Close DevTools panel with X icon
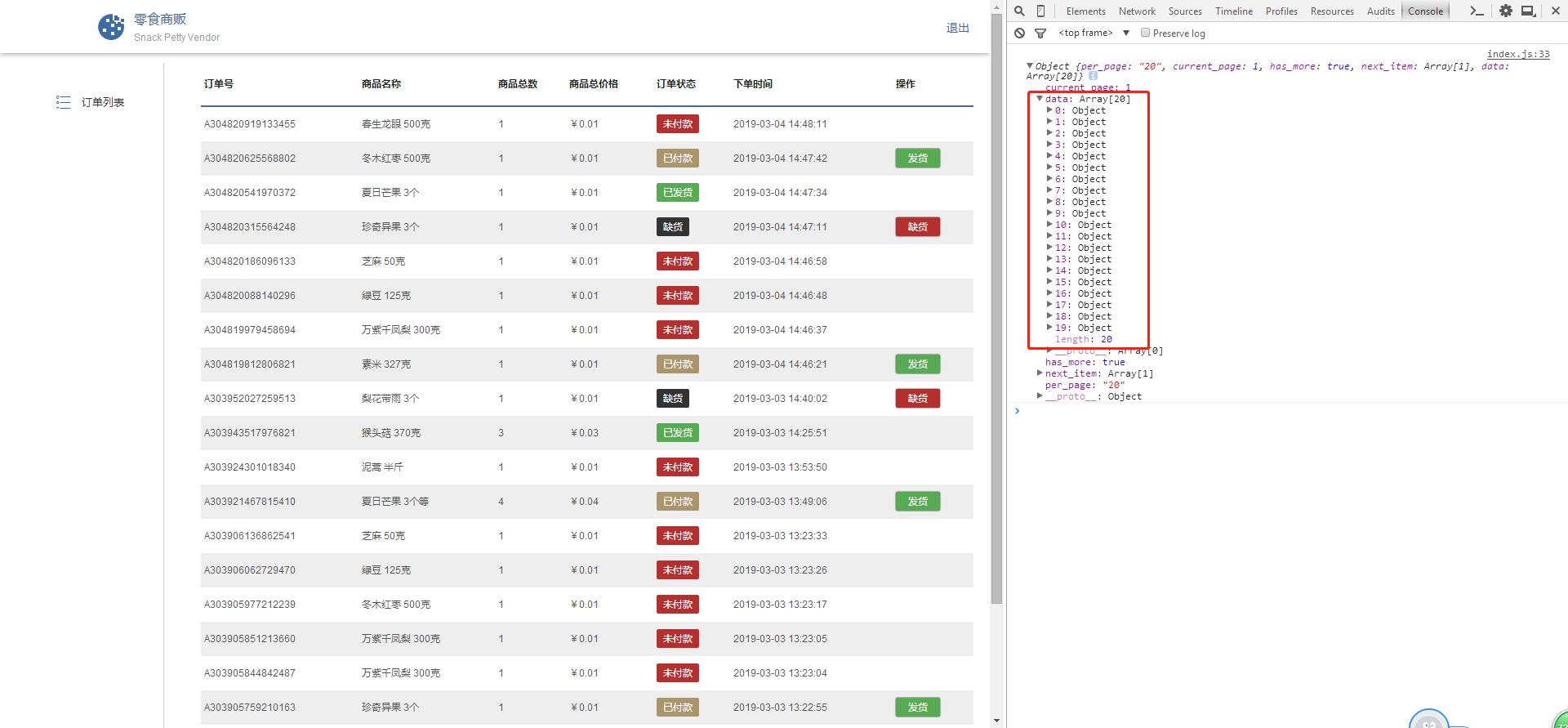 pos(1556,11)
